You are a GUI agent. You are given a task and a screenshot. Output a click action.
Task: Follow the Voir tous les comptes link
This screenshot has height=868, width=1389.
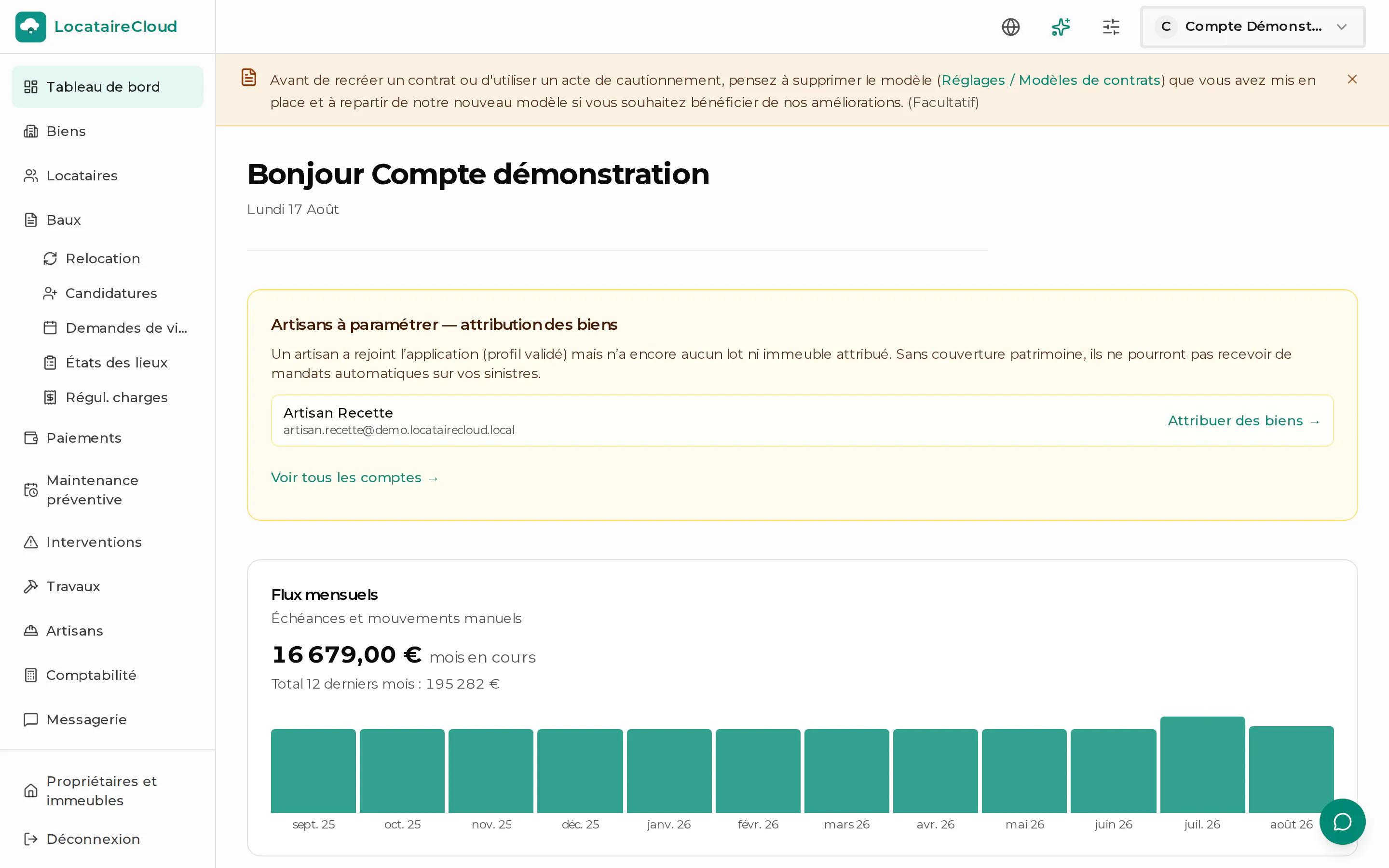click(x=354, y=477)
